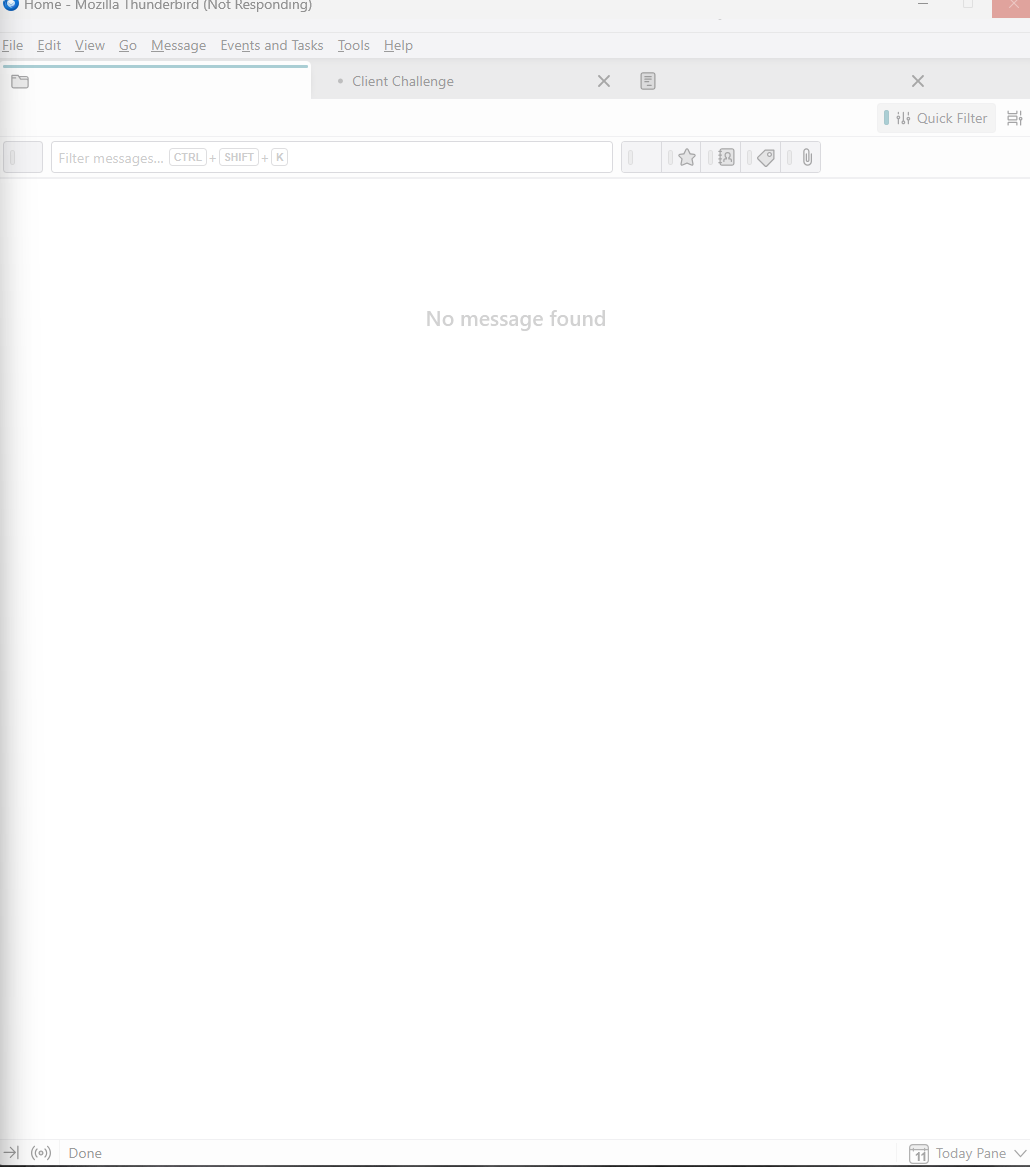Click the Quick Filter button
The width and height of the screenshot is (1030, 1167).
coord(936,118)
